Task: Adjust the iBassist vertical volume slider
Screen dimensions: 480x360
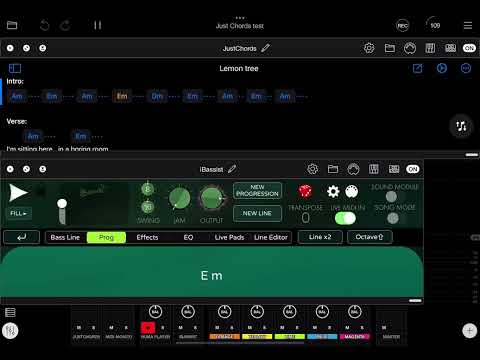Action: pyautogui.click(x=62, y=211)
